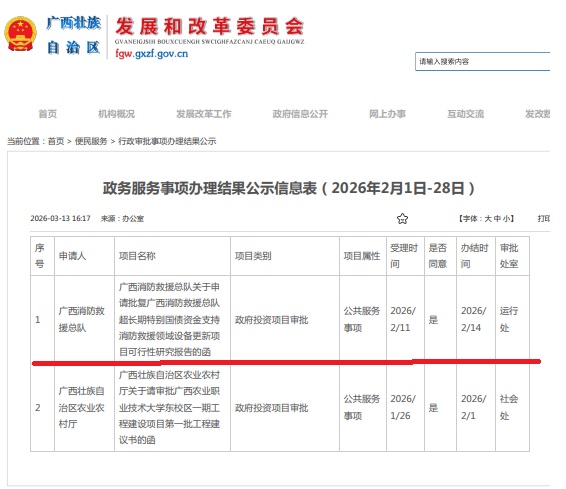Click the search input field
The height and width of the screenshot is (489, 566).
click(482, 61)
